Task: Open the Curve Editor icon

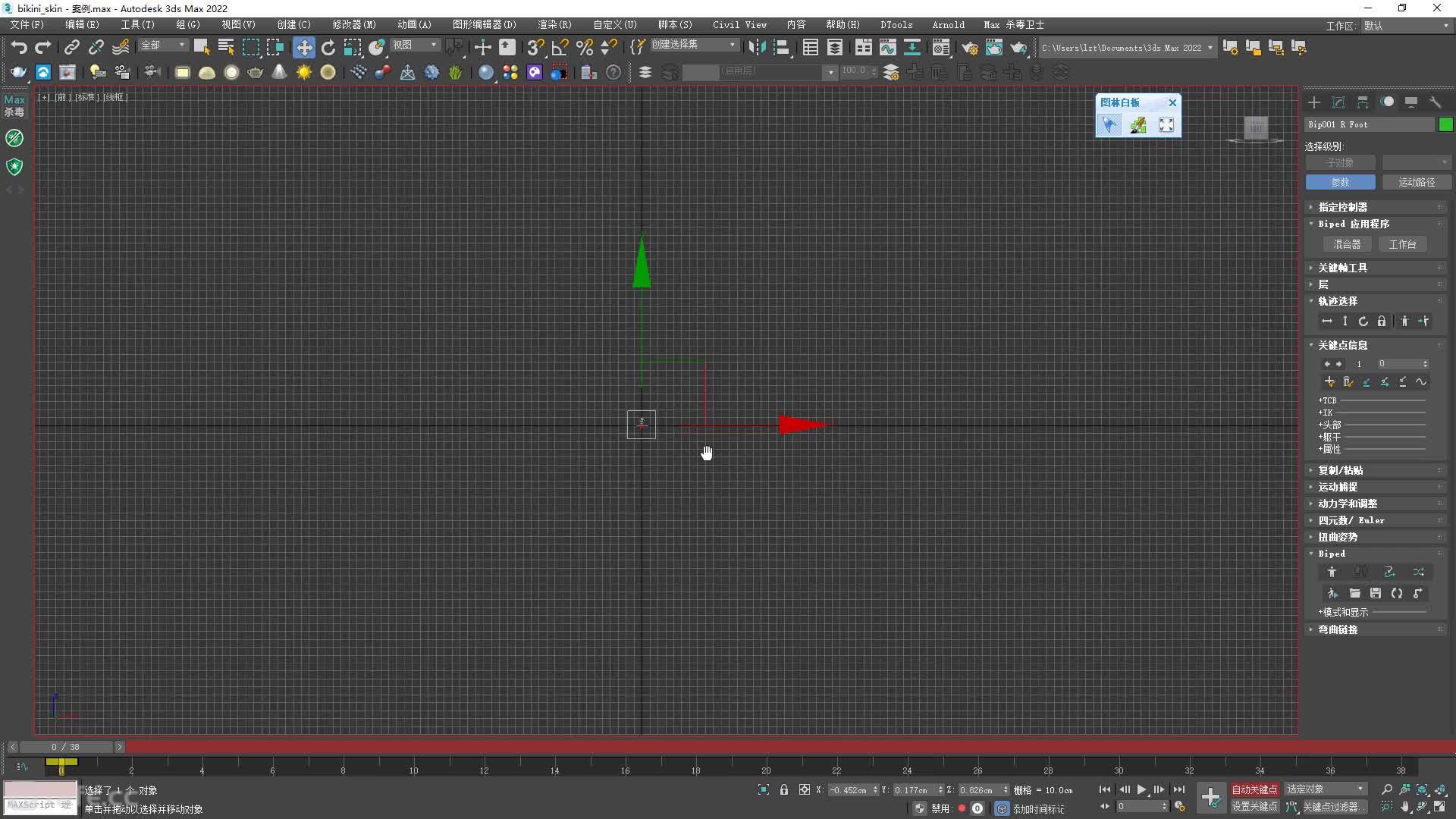Action: 887,47
